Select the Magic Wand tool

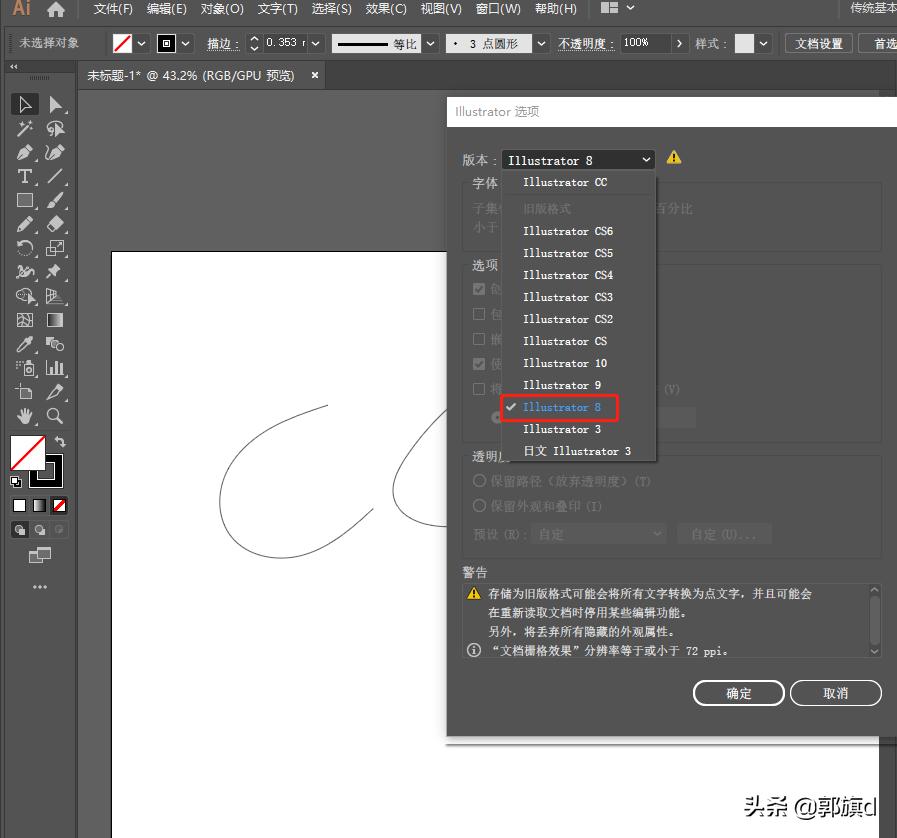[25, 129]
